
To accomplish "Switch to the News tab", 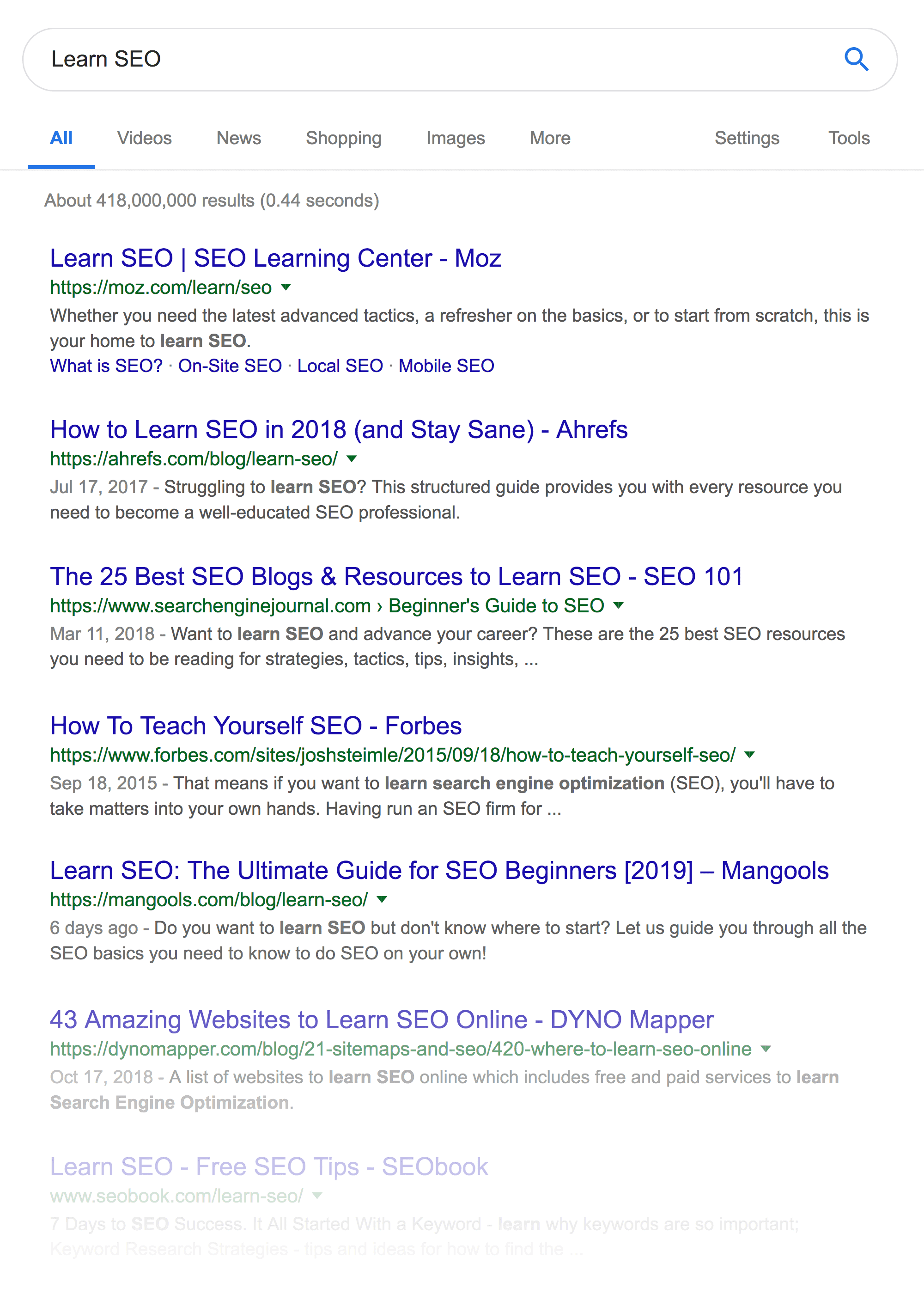I will [239, 138].
